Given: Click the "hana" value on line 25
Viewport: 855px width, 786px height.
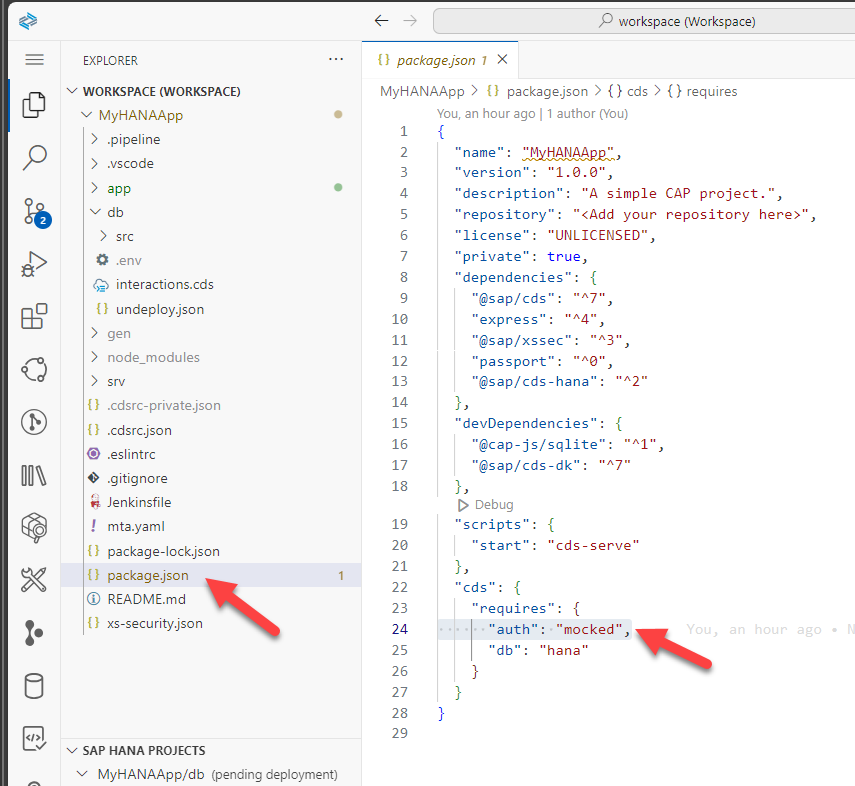Looking at the screenshot, I should click(564, 650).
